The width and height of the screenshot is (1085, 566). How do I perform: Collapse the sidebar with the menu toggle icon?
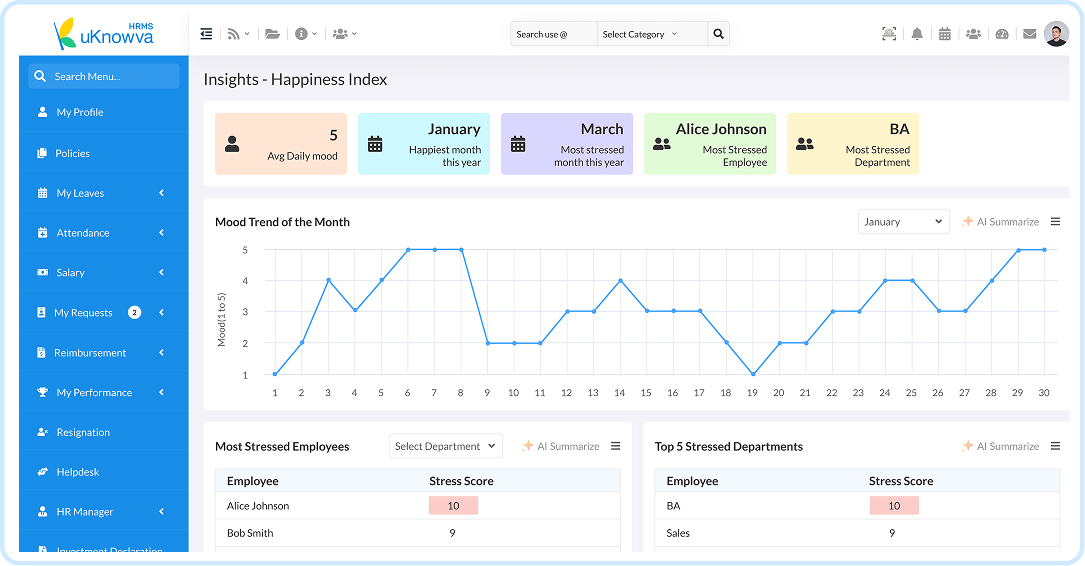click(206, 34)
